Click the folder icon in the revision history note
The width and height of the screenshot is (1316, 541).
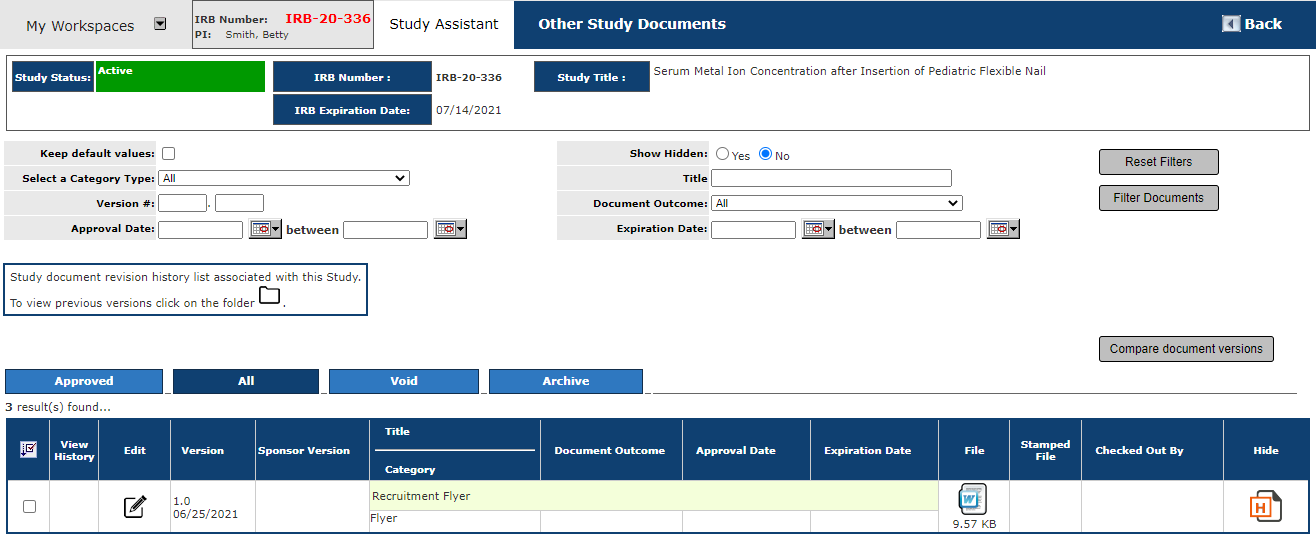point(270,296)
